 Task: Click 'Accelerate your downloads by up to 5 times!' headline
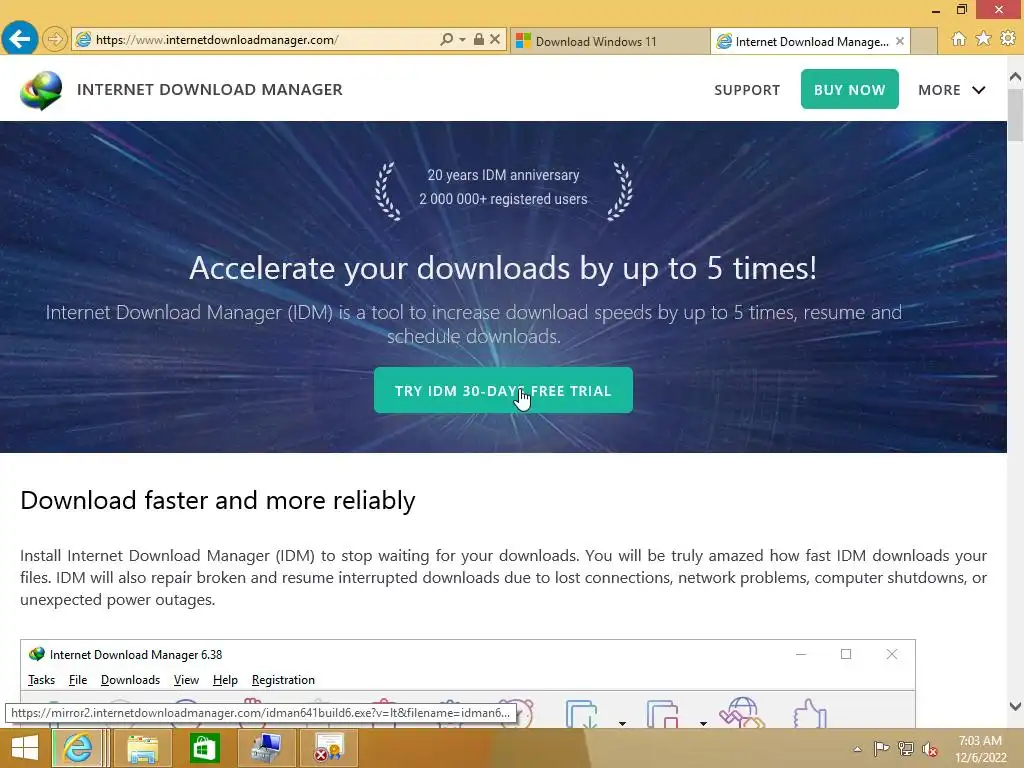pos(503,268)
